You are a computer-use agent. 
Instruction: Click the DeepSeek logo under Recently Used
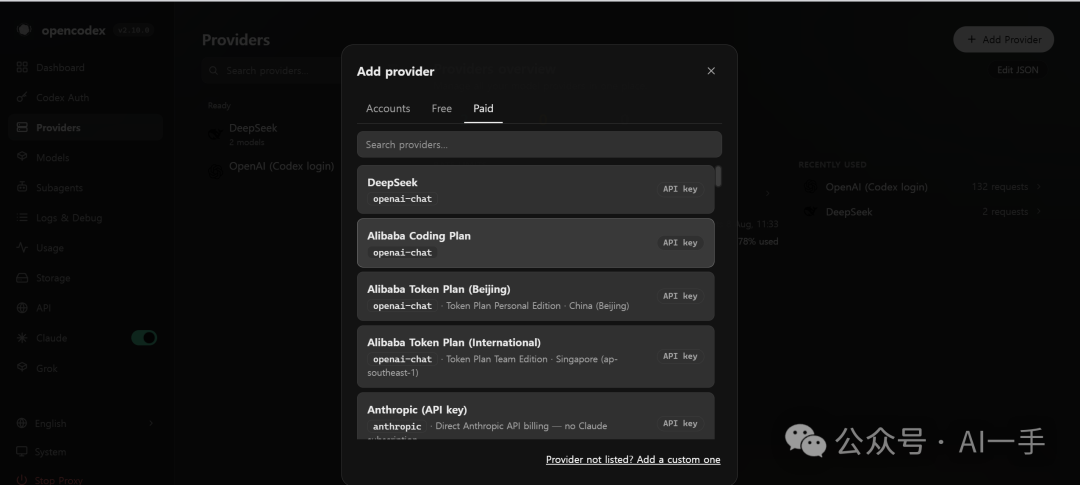click(811, 211)
